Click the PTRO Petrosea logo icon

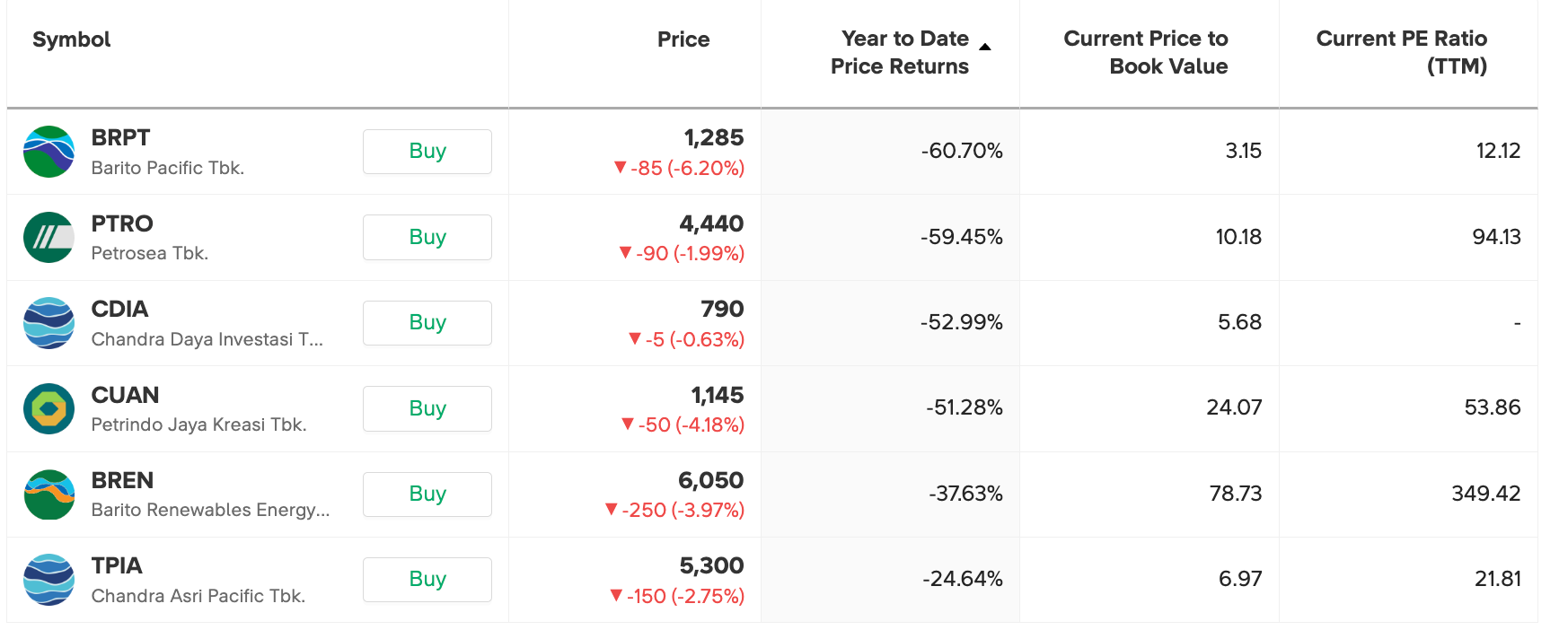[48, 237]
